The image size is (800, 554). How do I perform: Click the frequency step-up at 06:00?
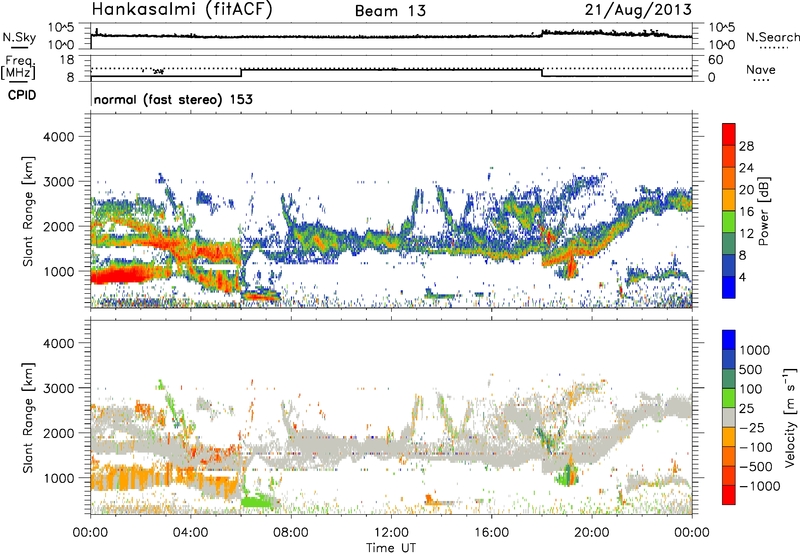tap(241, 72)
